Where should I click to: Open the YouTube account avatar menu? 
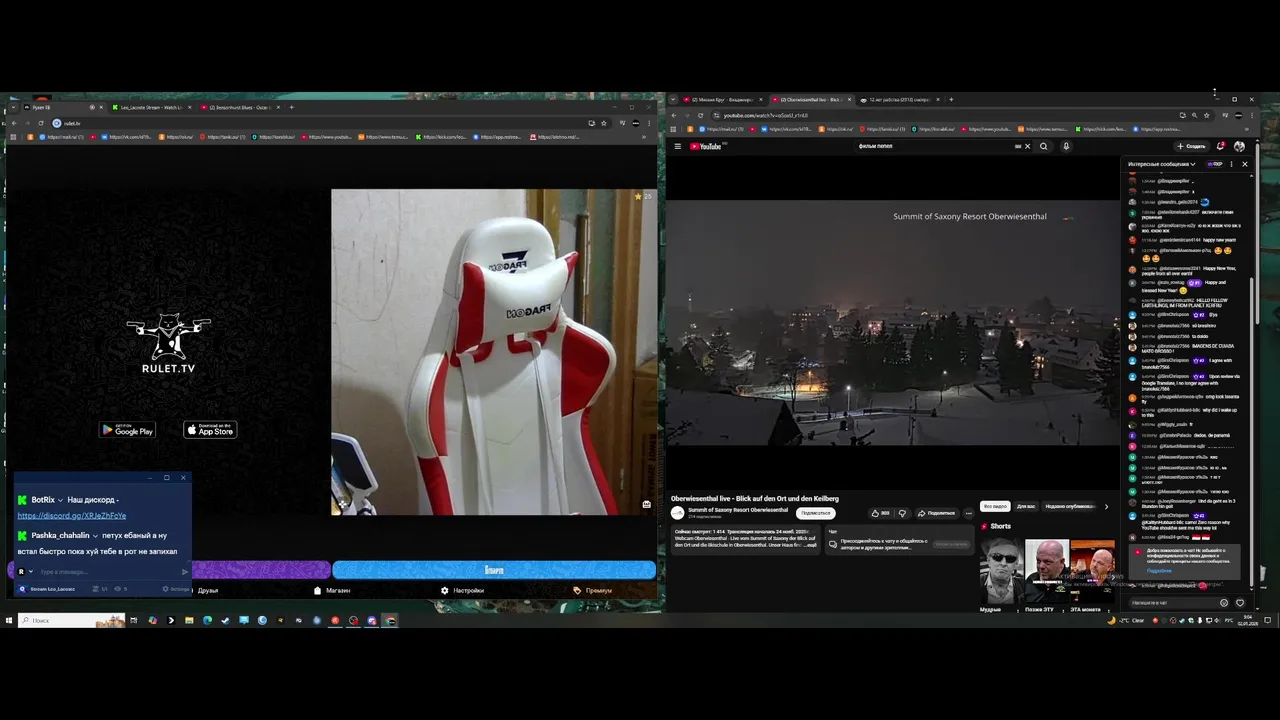point(1239,146)
